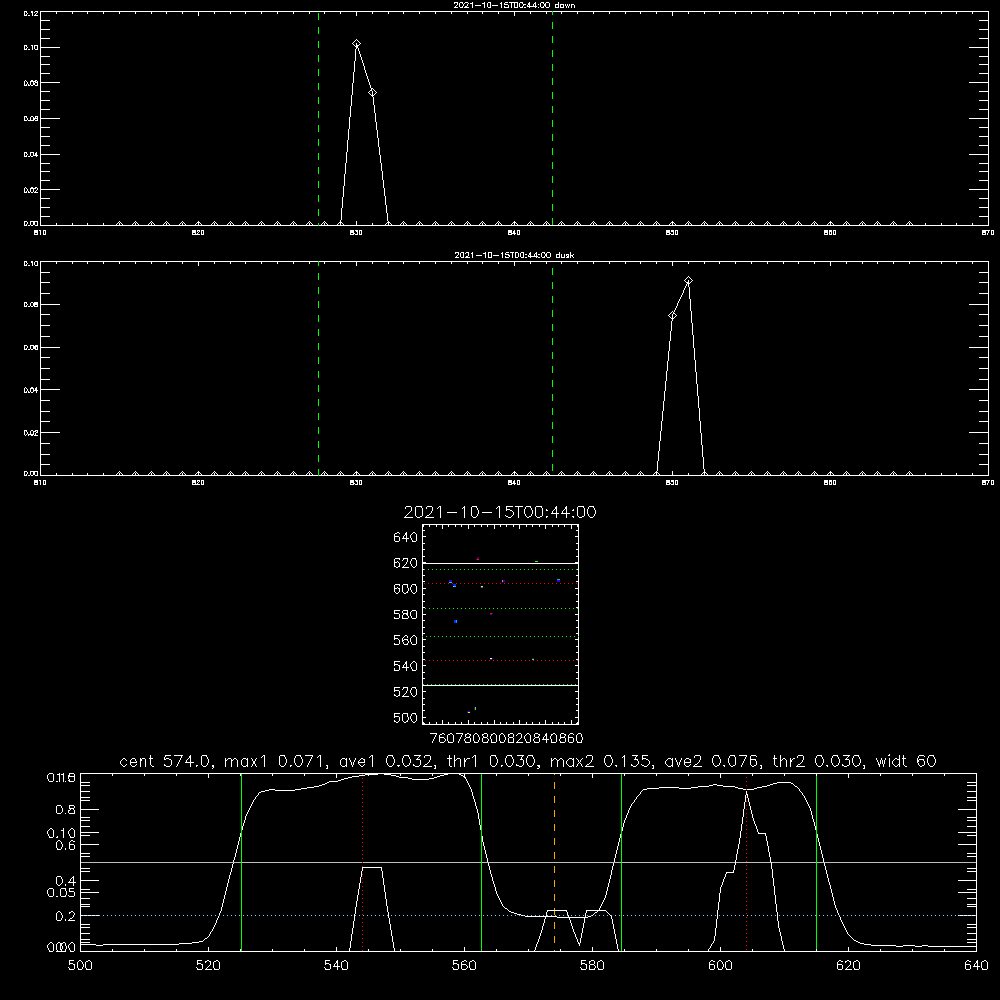Click the red dotted line near 544
The width and height of the screenshot is (1000, 1000).
[x=362, y=861]
